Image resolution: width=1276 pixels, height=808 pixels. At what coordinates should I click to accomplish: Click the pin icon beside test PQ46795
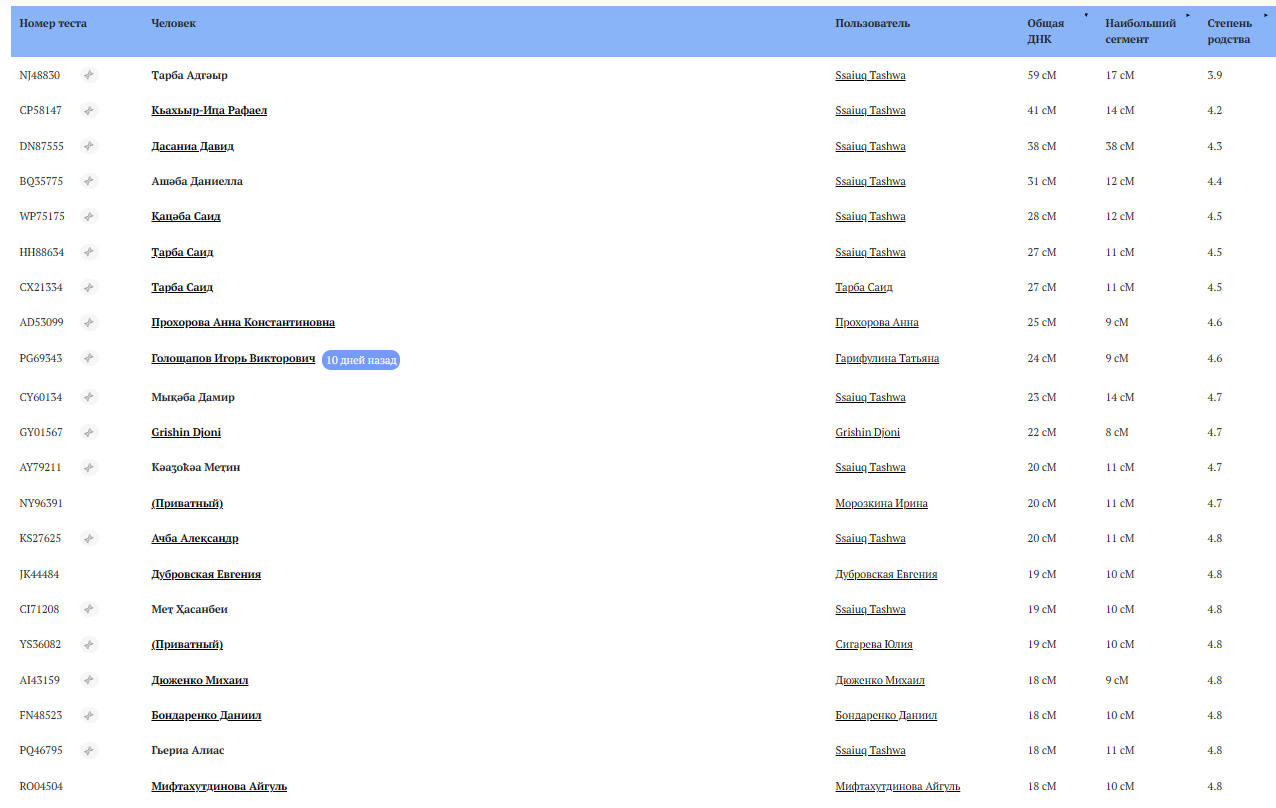pos(89,750)
